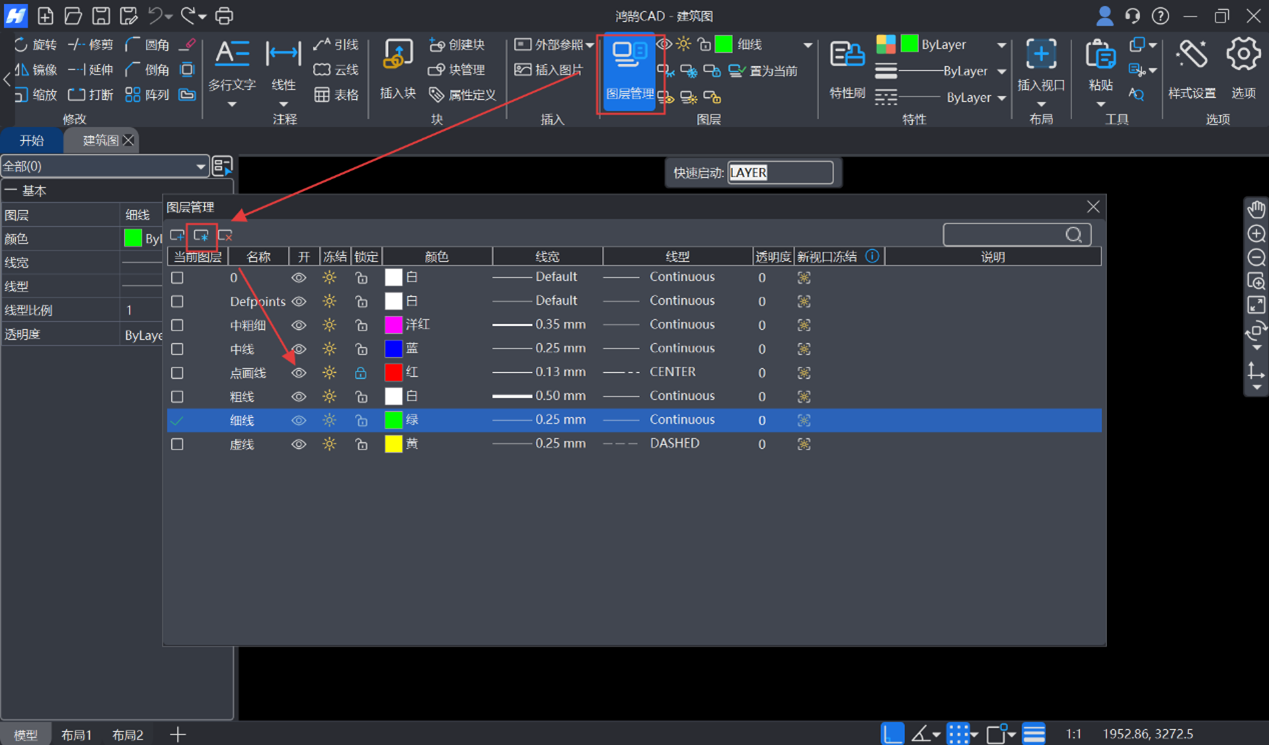
Task: Activate the 特性刷 match properties tool
Action: pyautogui.click(x=847, y=66)
